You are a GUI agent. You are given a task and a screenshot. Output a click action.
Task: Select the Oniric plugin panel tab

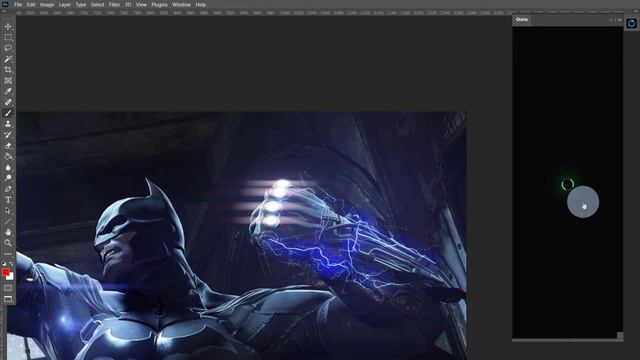tap(522, 20)
